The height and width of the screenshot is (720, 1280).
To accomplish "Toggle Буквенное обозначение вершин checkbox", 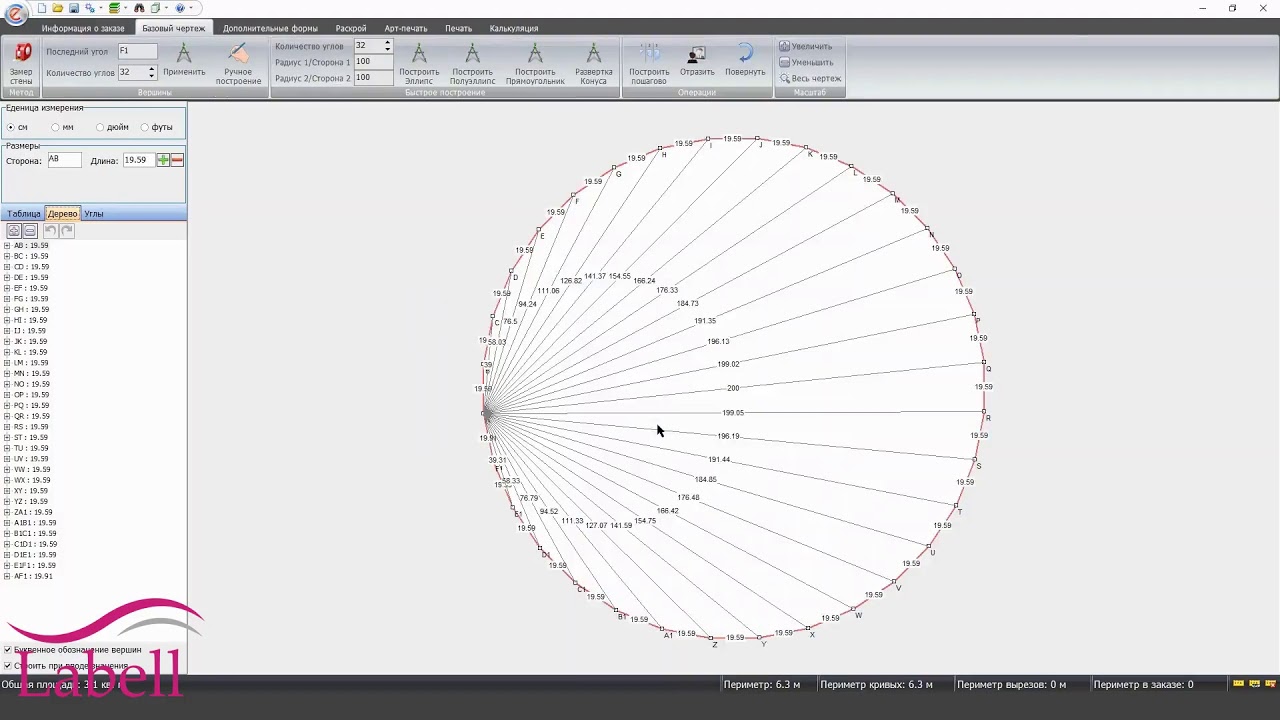I will (8, 650).
